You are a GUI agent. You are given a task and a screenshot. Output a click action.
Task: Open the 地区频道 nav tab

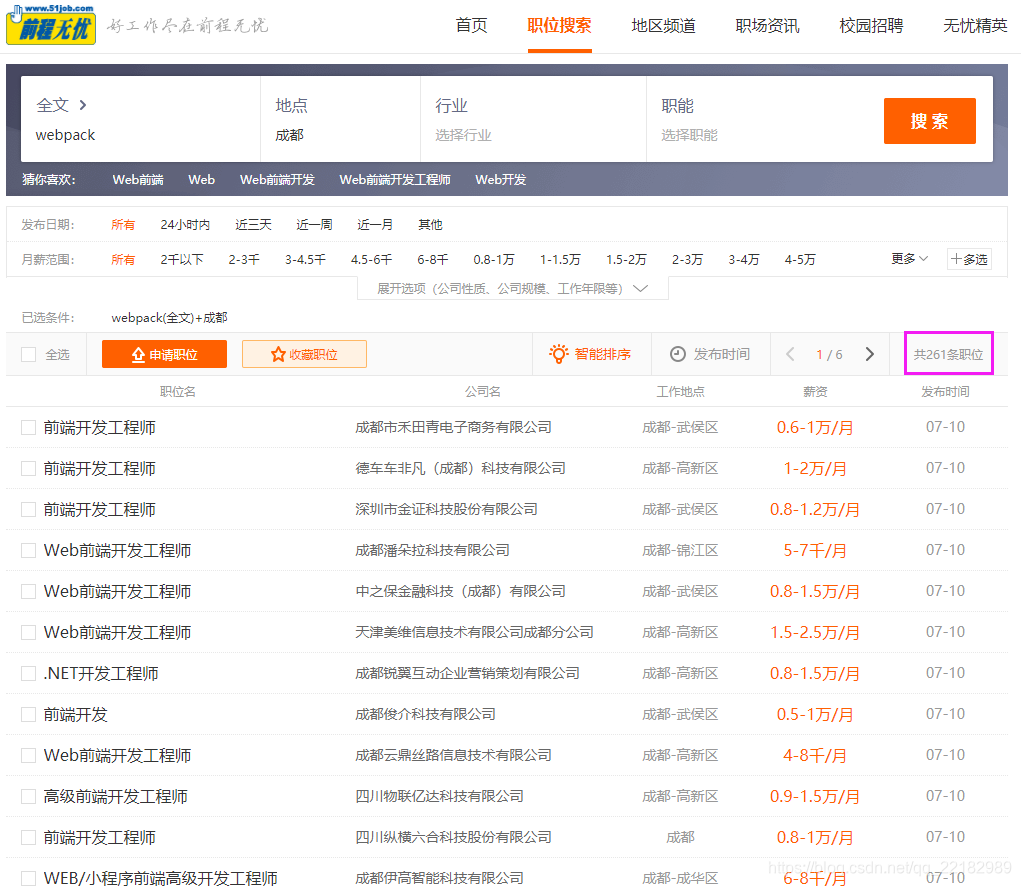click(x=664, y=26)
